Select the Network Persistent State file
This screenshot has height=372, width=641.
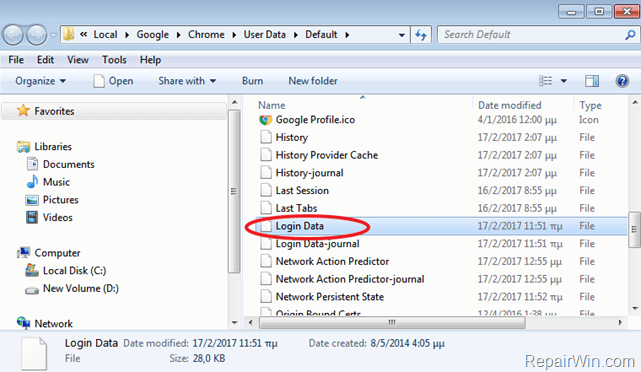[330, 297]
